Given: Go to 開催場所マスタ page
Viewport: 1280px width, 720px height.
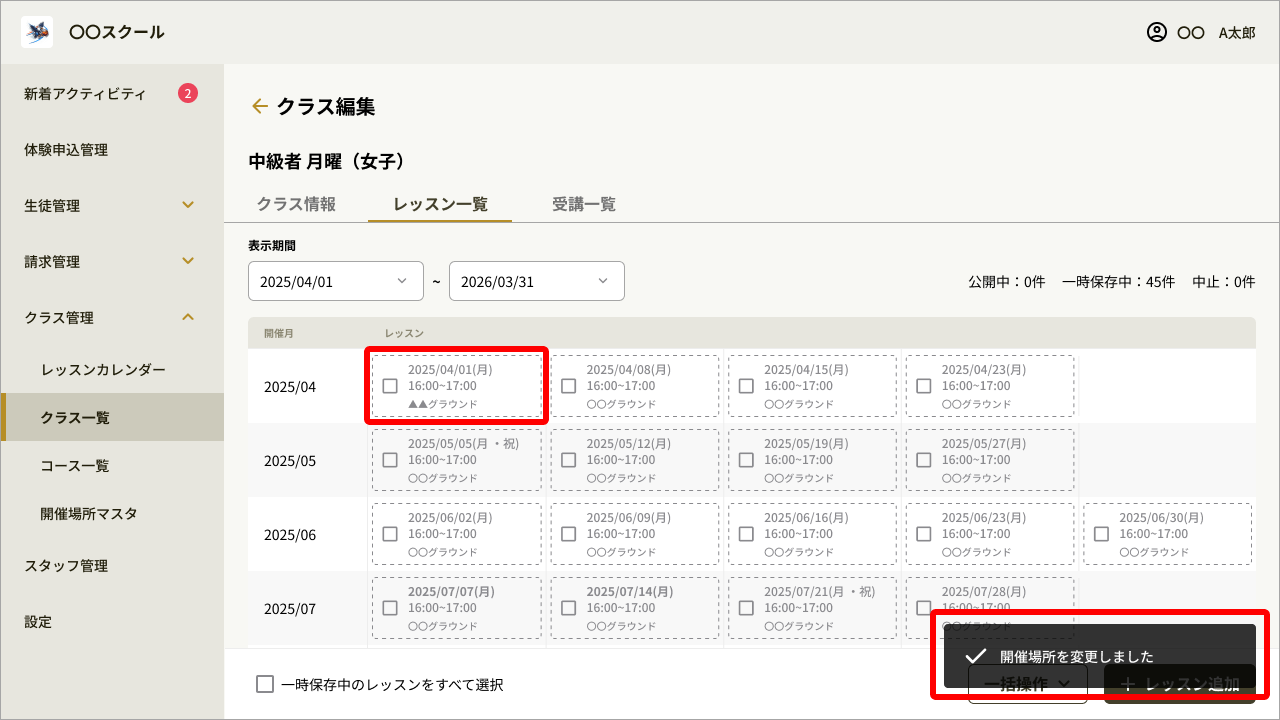Looking at the screenshot, I should coord(89,514).
